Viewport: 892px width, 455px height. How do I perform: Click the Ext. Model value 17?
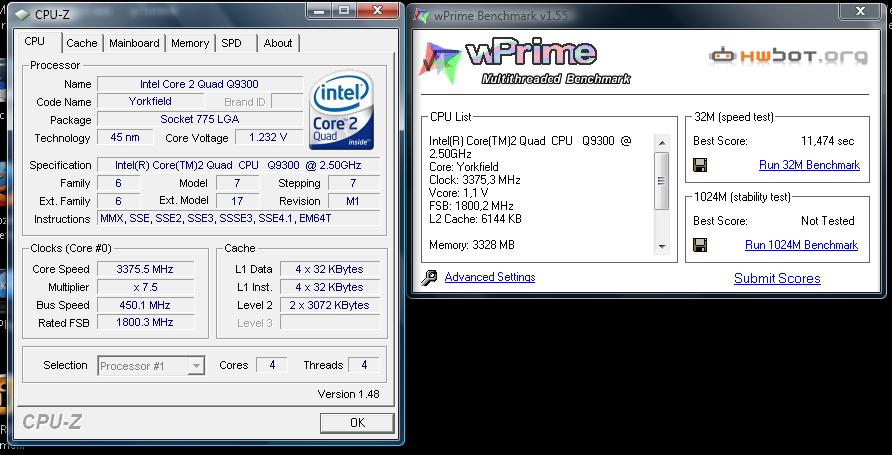tap(237, 201)
